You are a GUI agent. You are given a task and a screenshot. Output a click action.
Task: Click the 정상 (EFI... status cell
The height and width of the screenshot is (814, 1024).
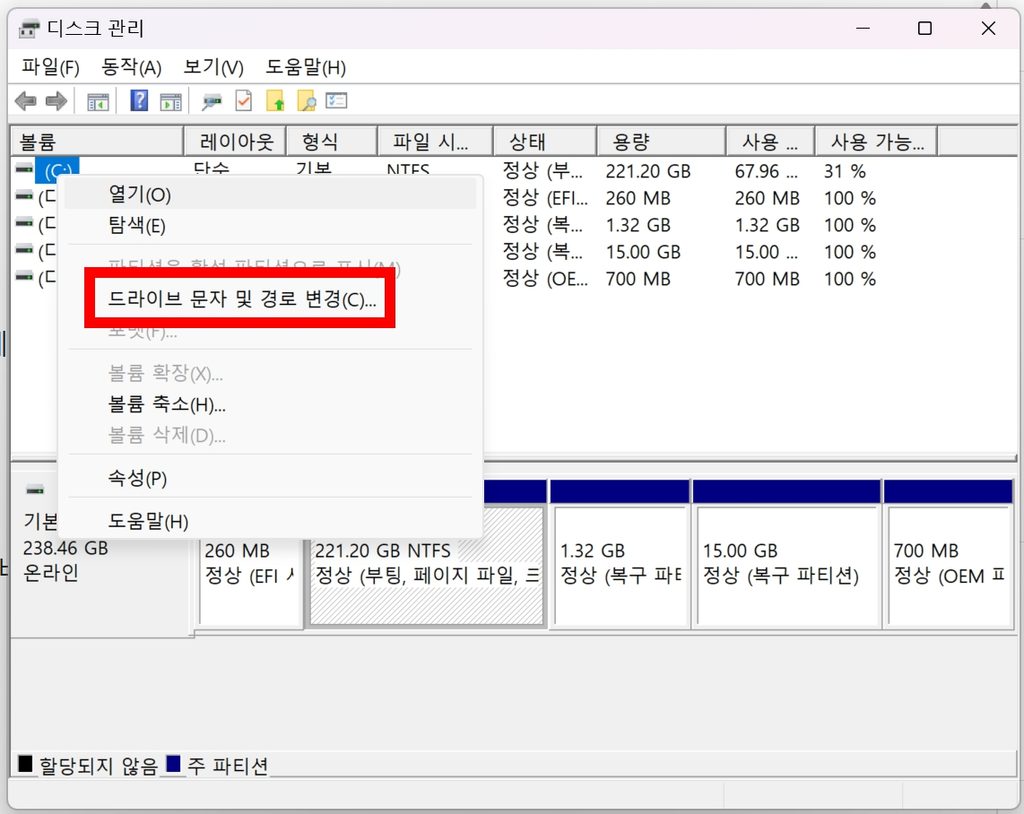[x=545, y=197]
